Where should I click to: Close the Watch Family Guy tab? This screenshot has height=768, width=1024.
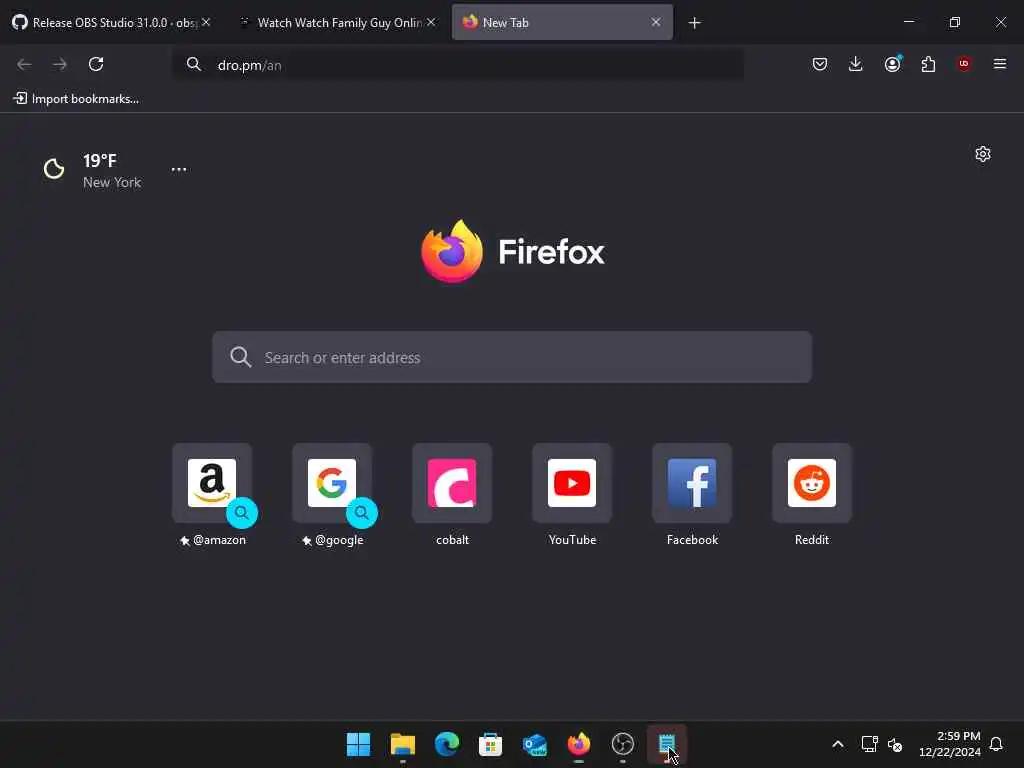pyautogui.click(x=431, y=22)
